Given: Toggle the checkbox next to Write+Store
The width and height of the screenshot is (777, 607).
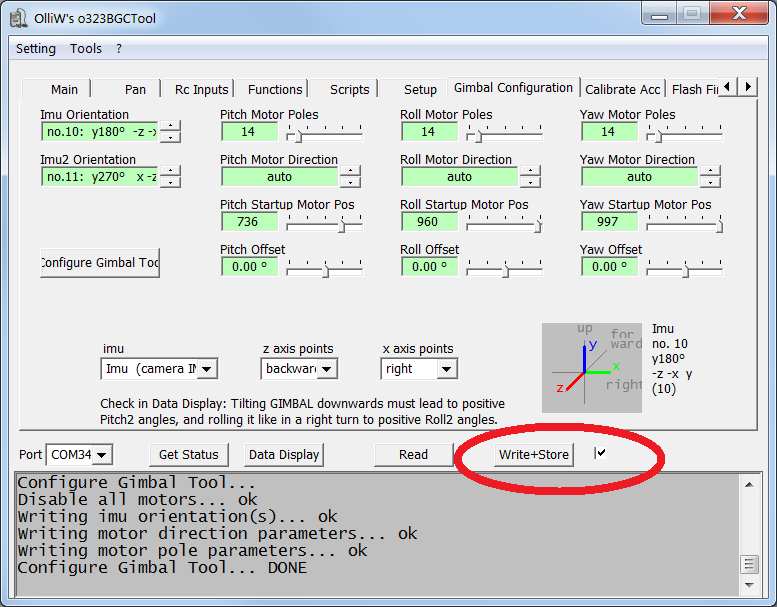Looking at the screenshot, I should (600, 454).
